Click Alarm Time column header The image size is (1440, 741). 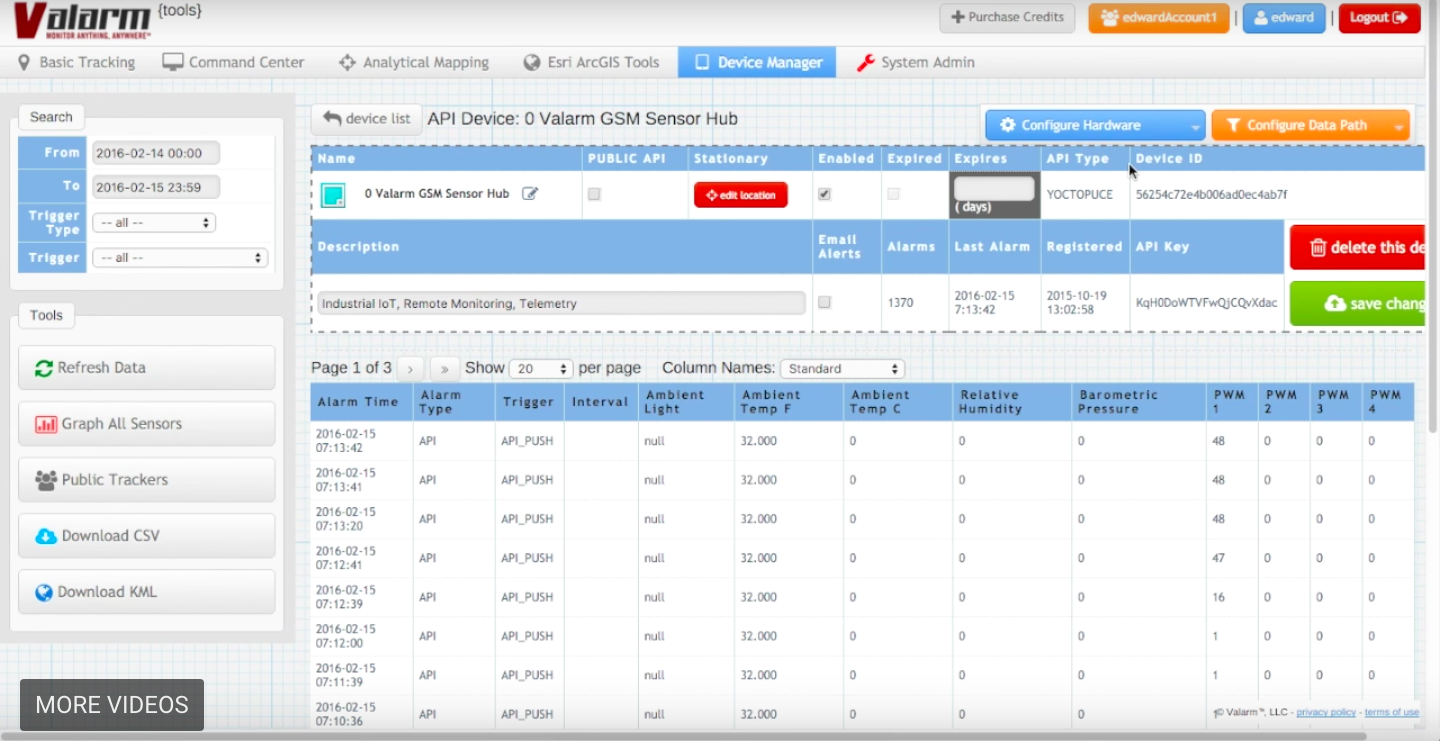pyautogui.click(x=362, y=402)
